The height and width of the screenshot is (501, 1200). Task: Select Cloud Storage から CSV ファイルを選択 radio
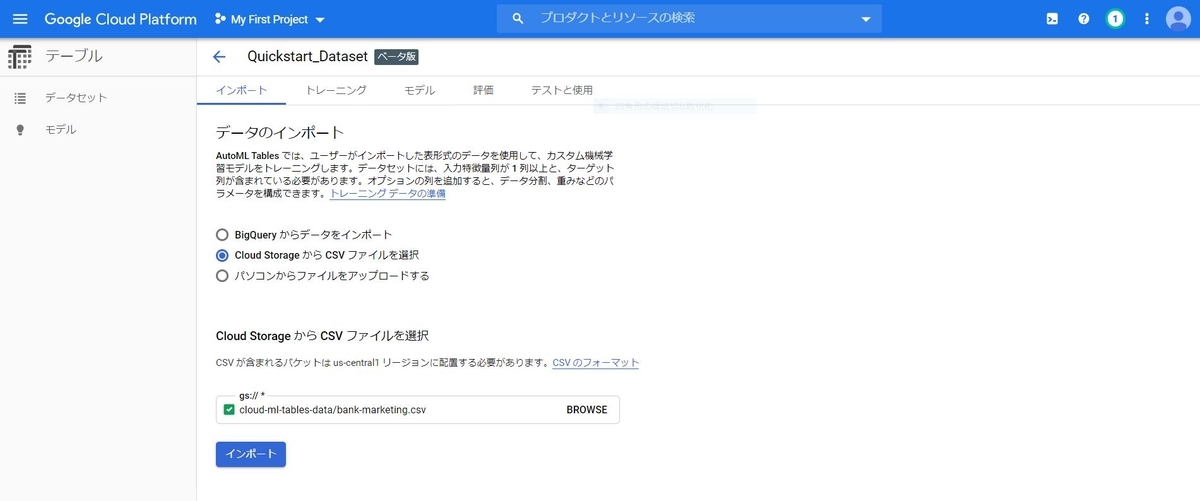[223, 255]
